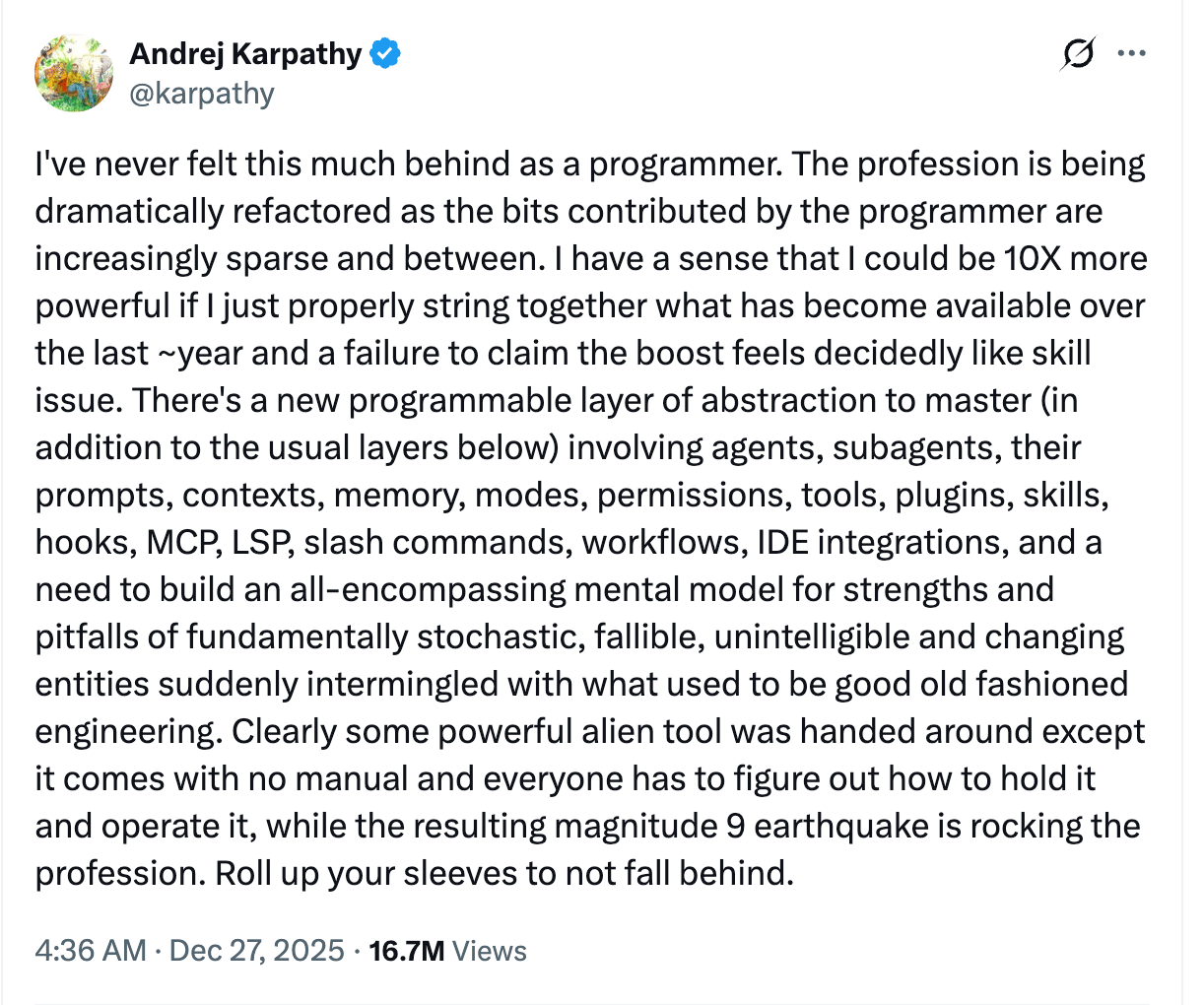Click the Dec 27, 2025 date
1204x1005 pixels.
click(x=257, y=951)
